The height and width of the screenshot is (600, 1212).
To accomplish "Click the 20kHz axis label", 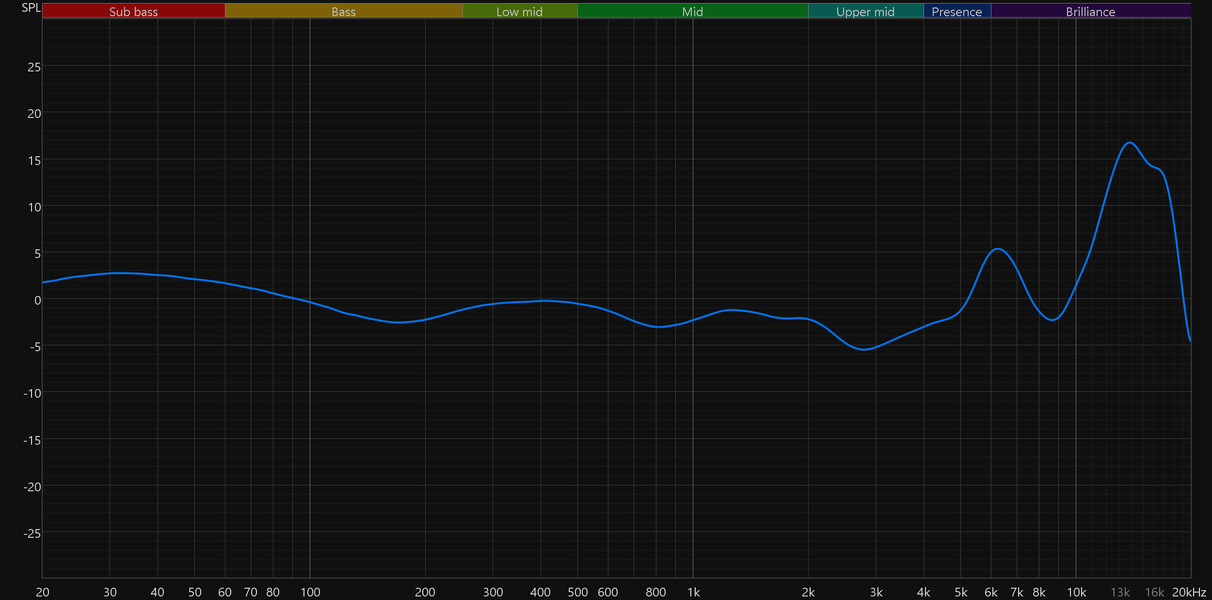I will (1190, 592).
